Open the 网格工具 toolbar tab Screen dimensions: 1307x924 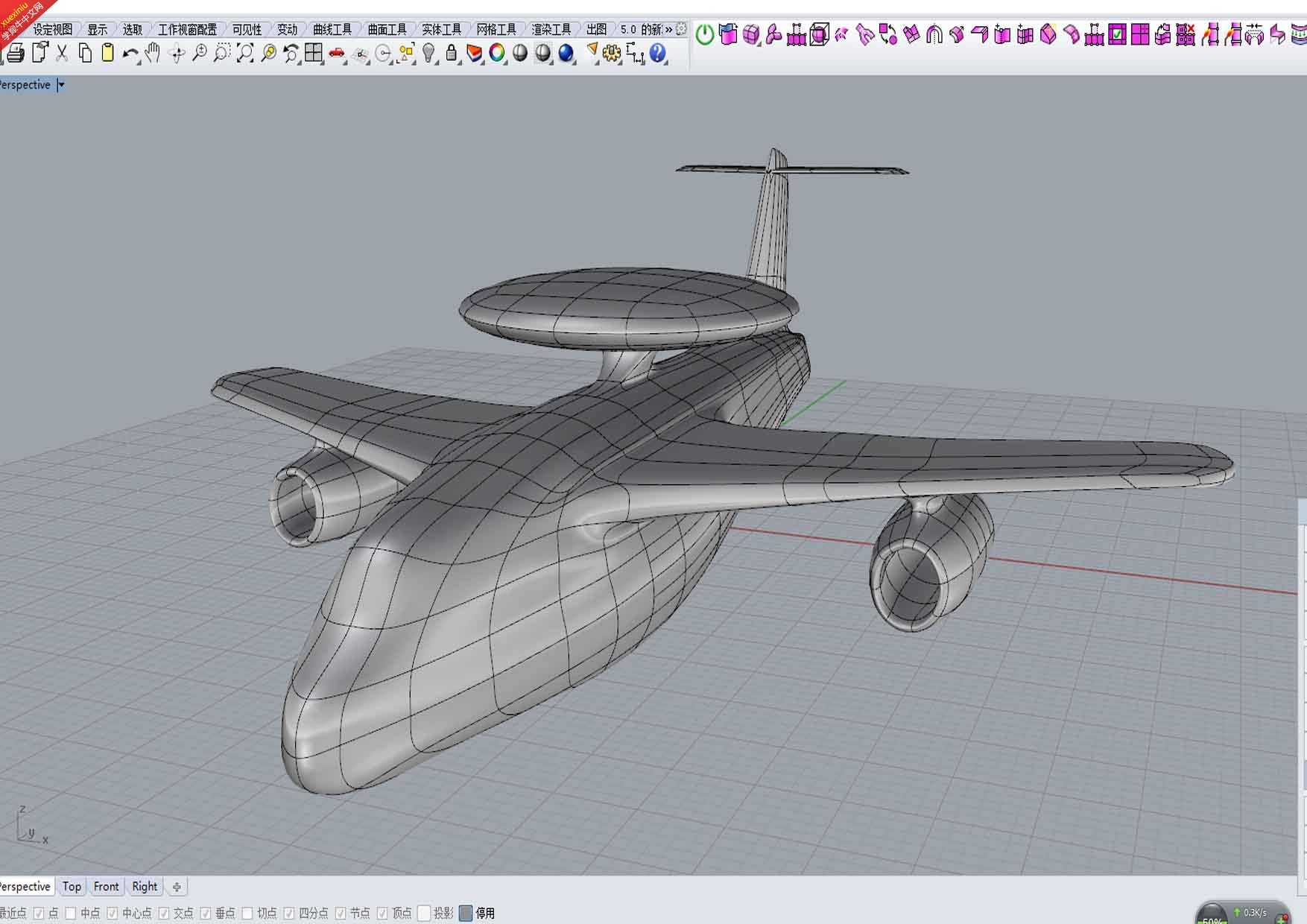pos(496,29)
